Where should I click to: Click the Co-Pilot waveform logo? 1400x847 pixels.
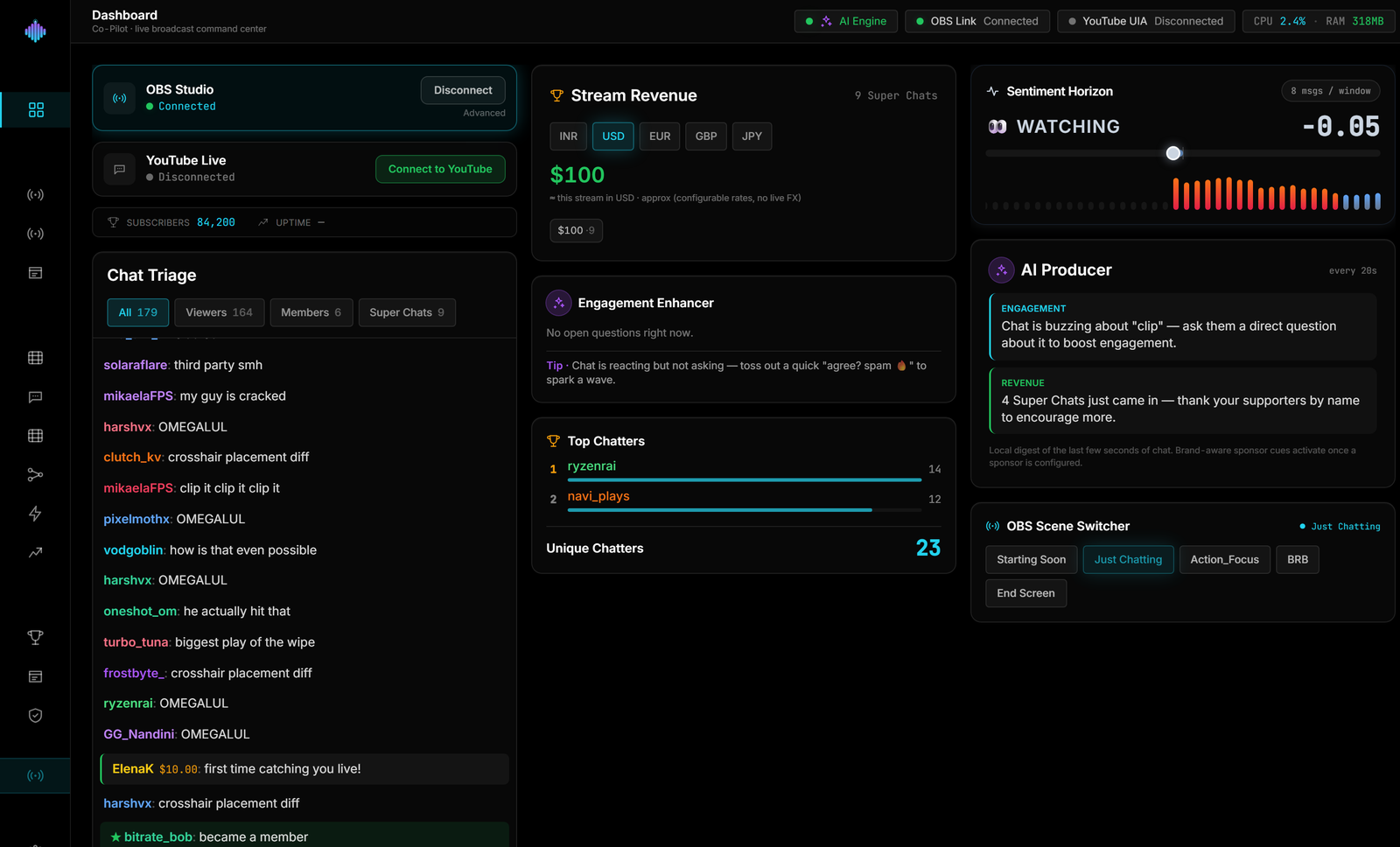click(x=35, y=31)
